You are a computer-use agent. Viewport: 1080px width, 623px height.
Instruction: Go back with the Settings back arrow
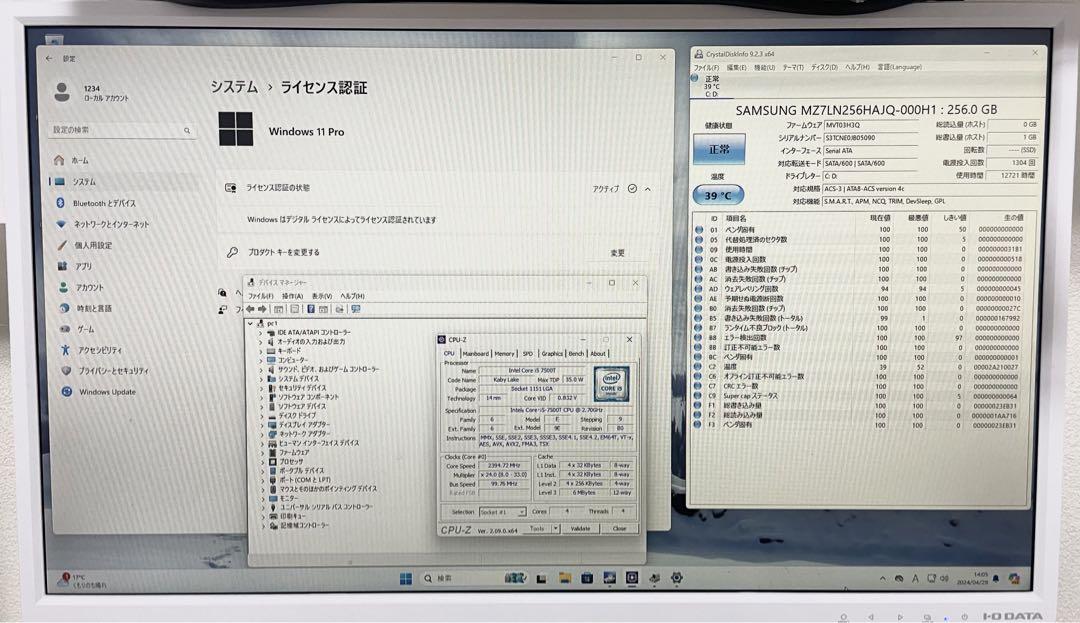49,59
